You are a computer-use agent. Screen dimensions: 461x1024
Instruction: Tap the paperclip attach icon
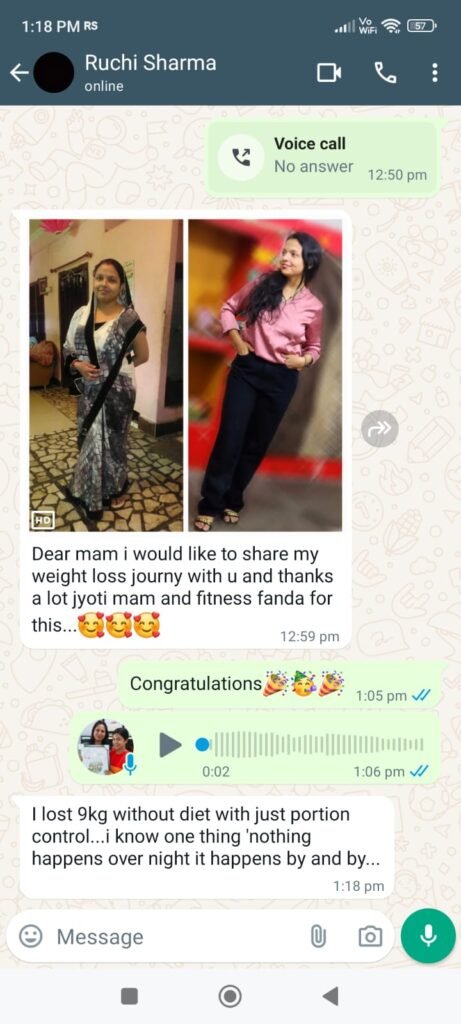pyautogui.click(x=318, y=936)
